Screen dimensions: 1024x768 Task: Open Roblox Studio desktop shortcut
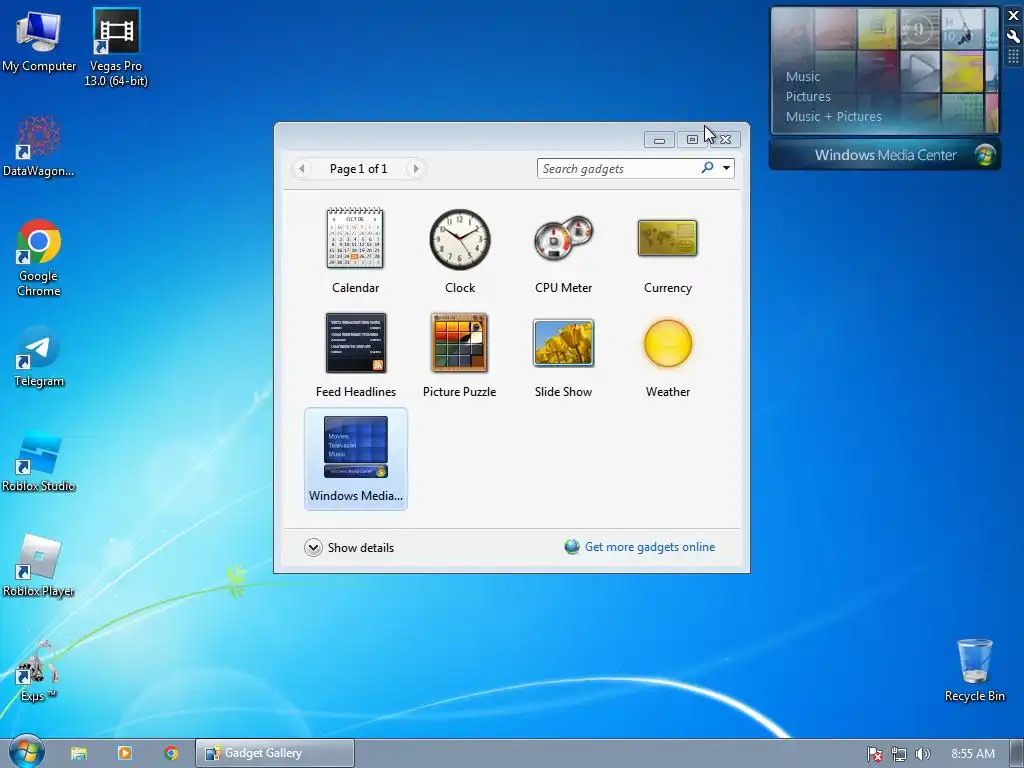tap(39, 462)
